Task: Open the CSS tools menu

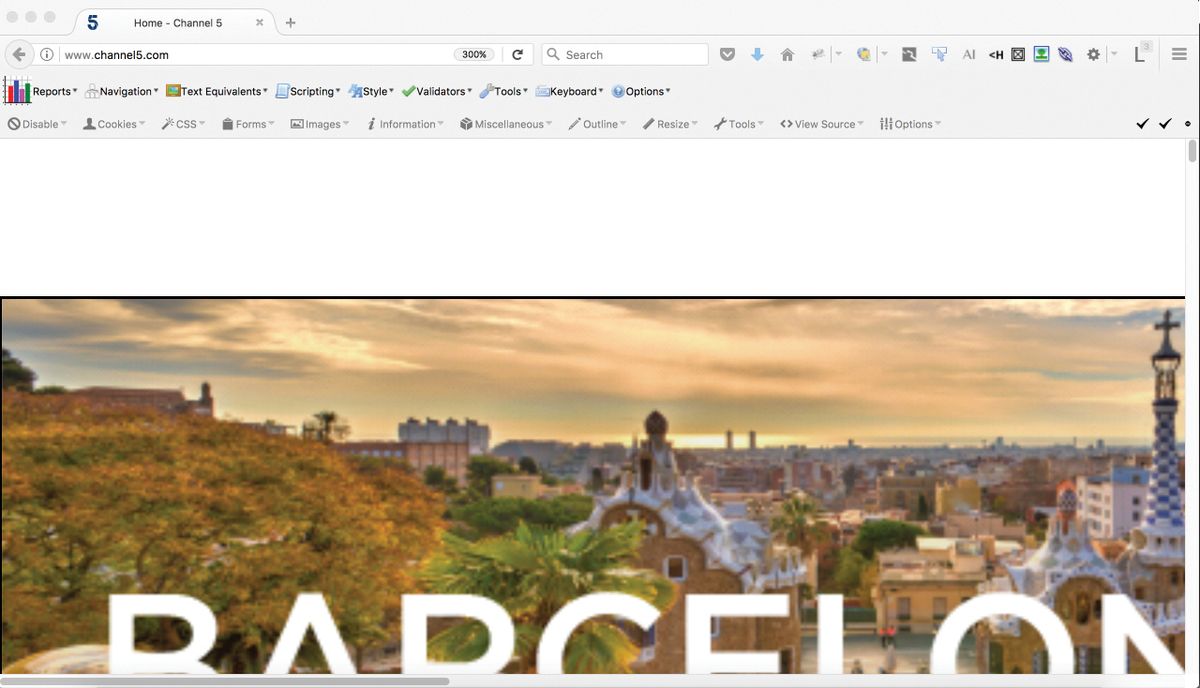Action: pyautogui.click(x=182, y=123)
